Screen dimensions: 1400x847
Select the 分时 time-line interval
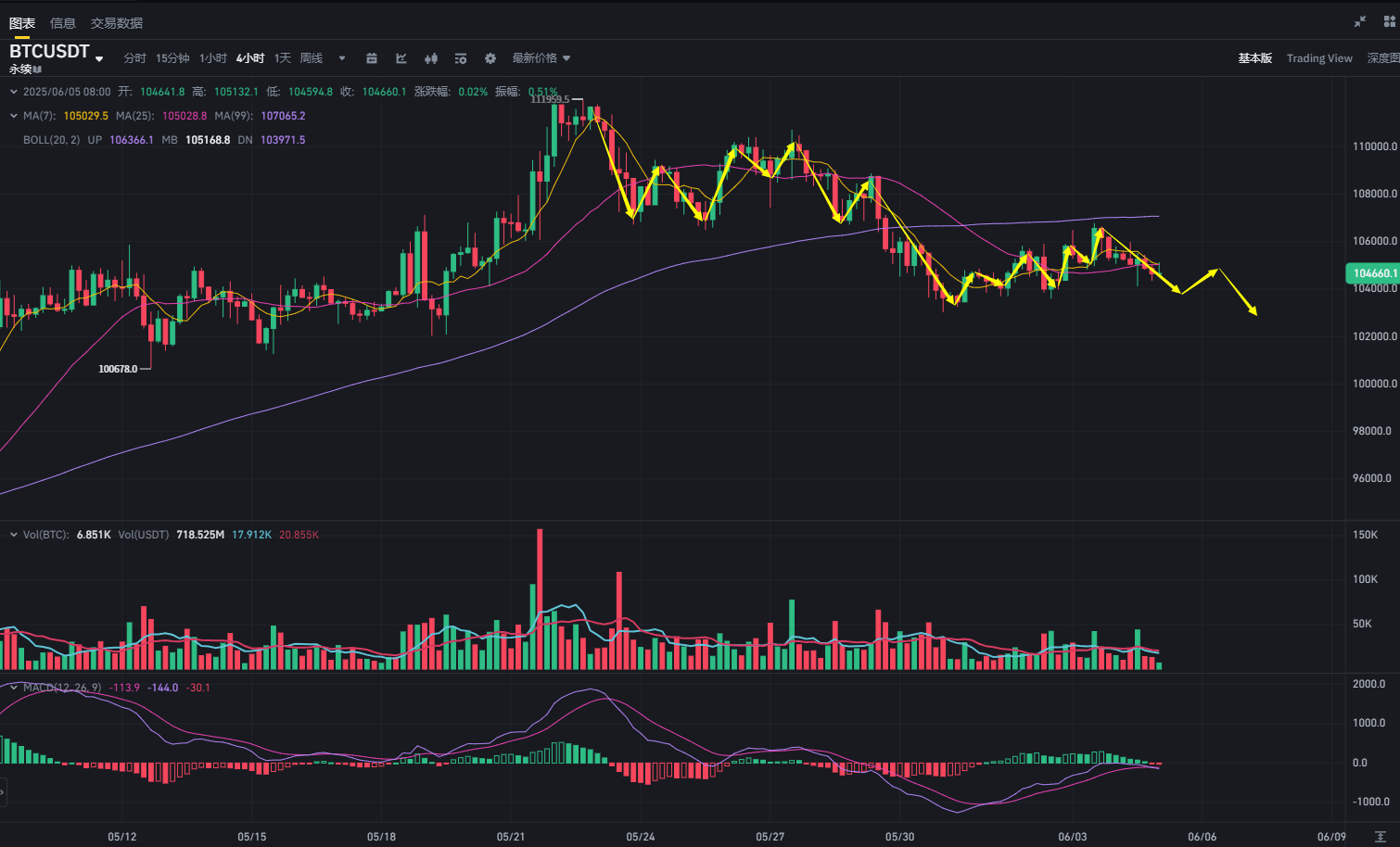coord(134,58)
